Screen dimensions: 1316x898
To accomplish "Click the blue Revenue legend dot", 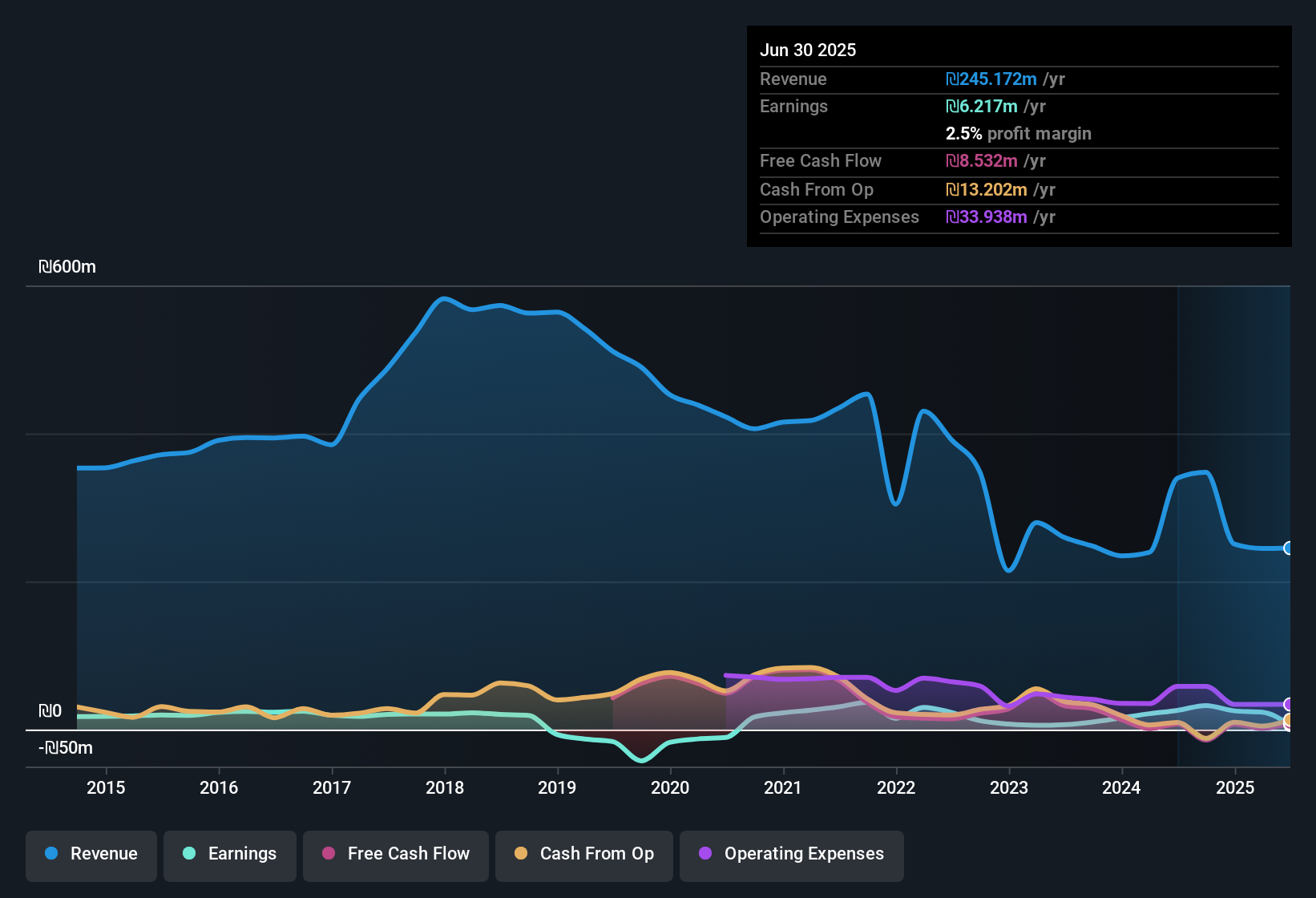I will click(51, 853).
